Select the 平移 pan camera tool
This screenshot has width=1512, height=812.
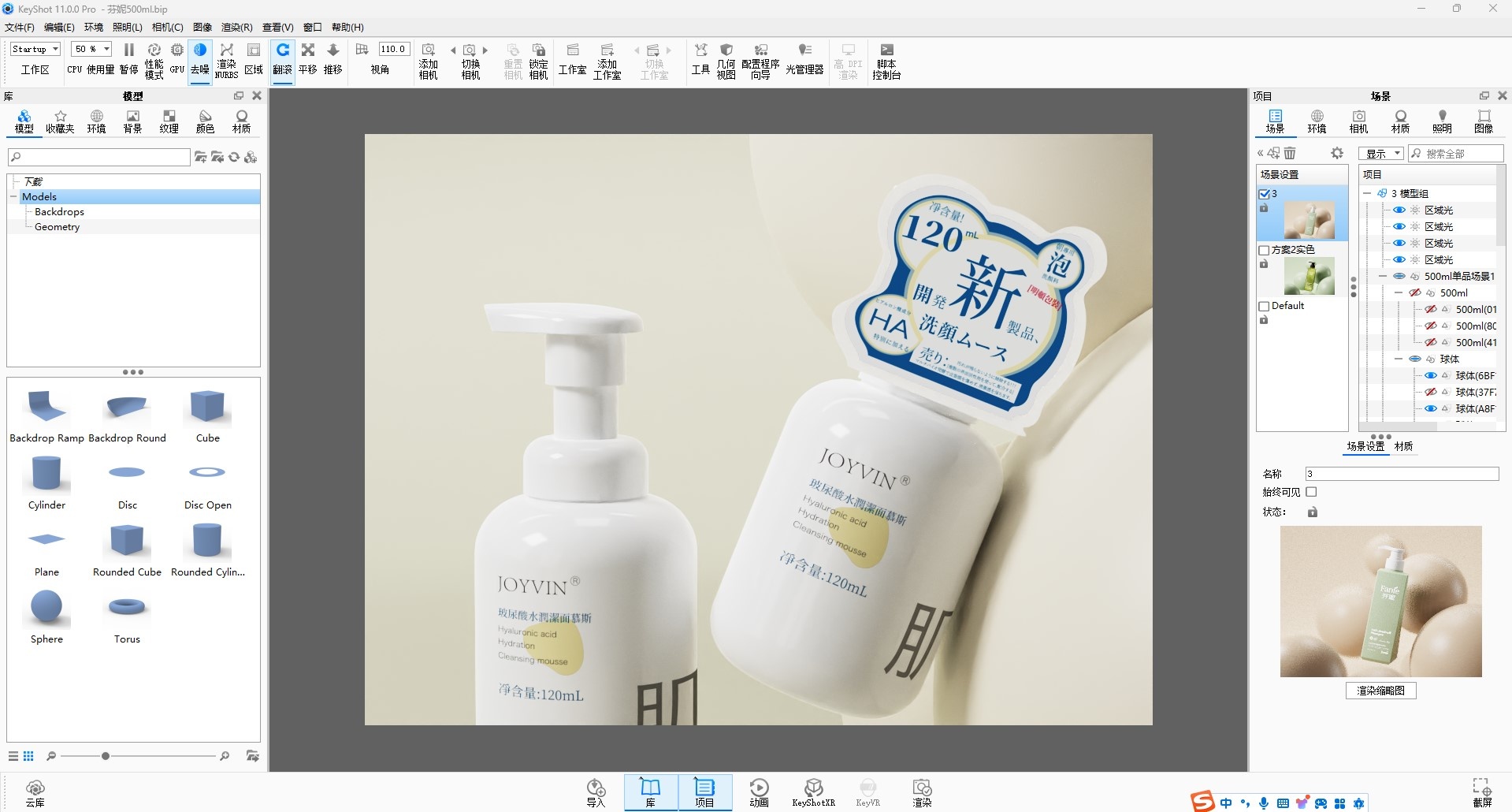coord(308,59)
